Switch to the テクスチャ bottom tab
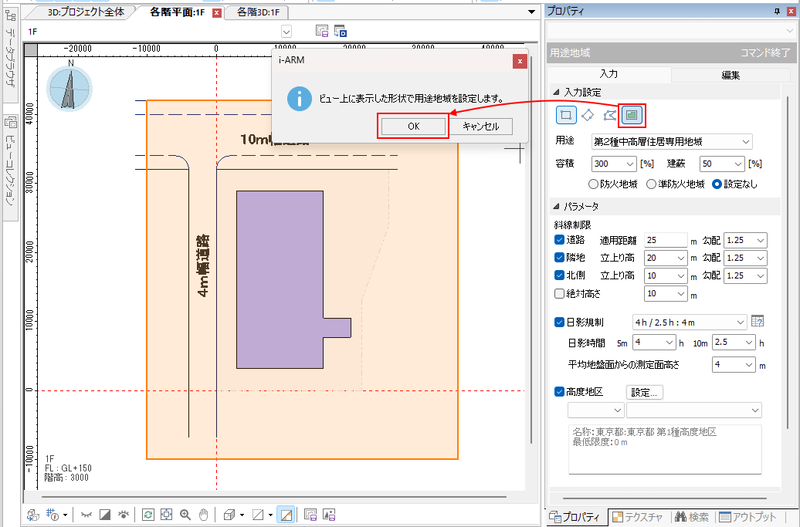 (638, 517)
